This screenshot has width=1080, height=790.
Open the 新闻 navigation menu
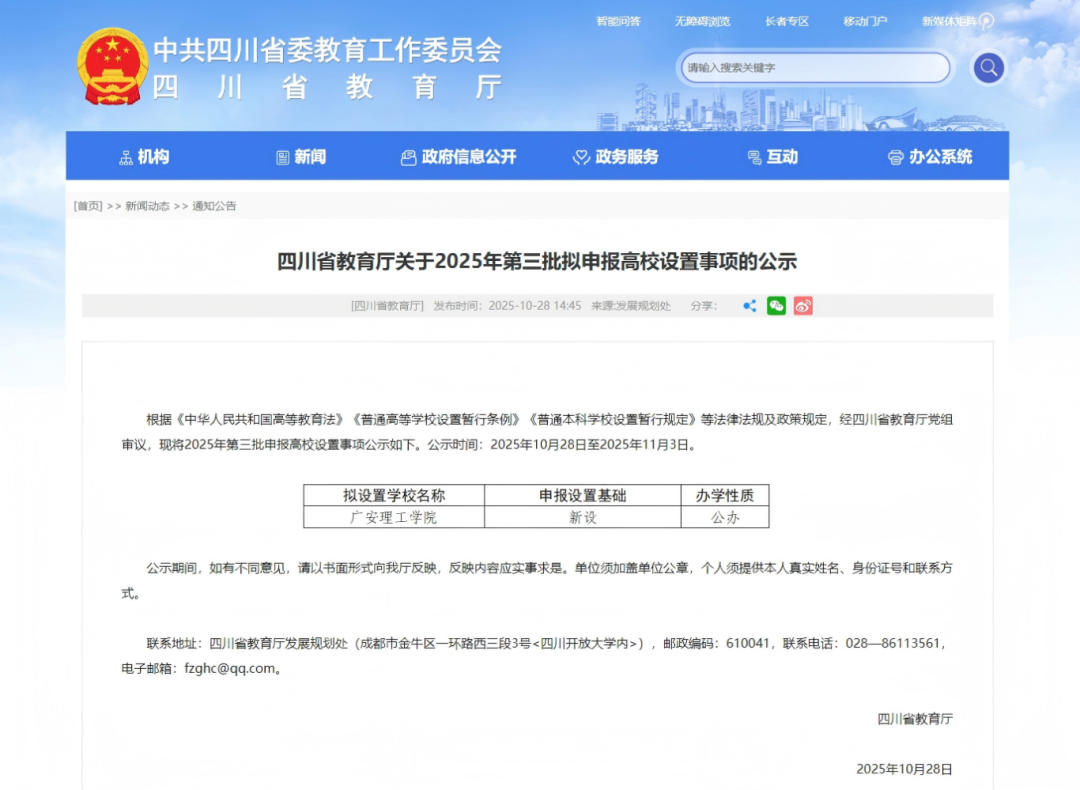coord(301,157)
